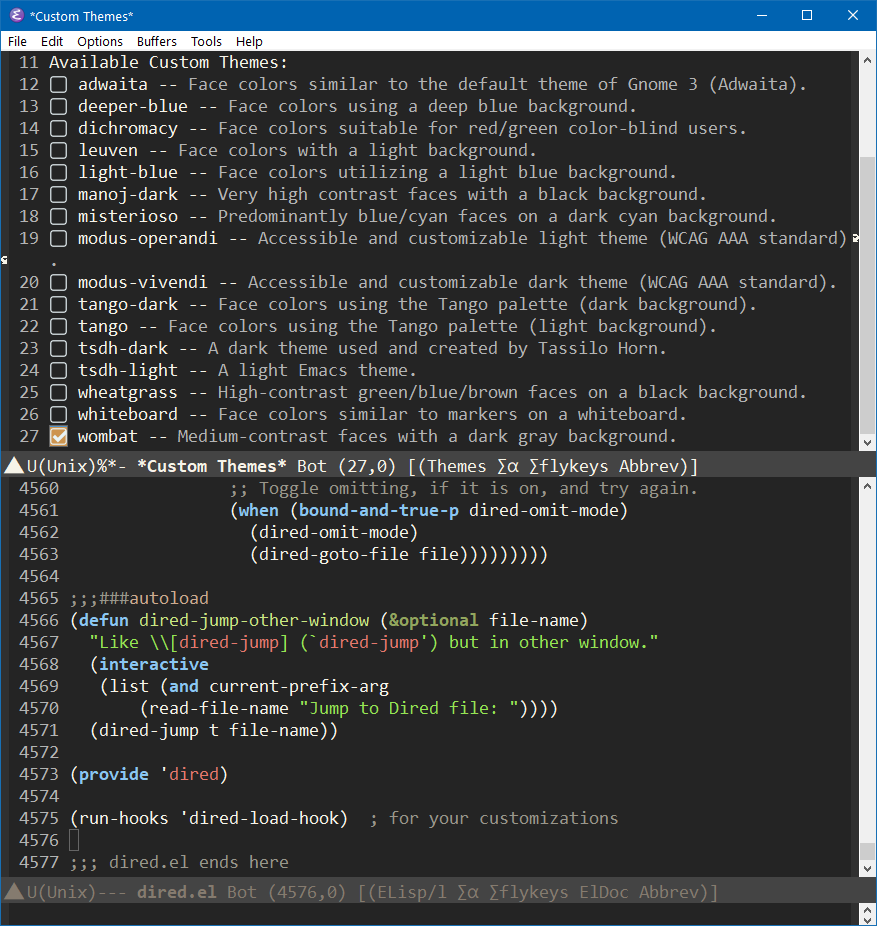Screen dimensions: 877x926
Task: Click upper pane scrollbar up arrow
Action: click(867, 60)
